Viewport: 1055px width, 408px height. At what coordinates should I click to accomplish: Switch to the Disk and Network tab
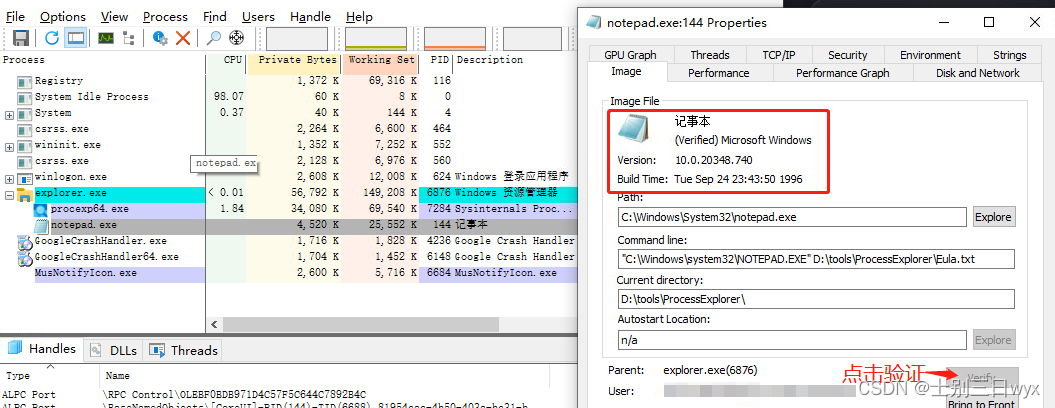pyautogui.click(x=978, y=73)
